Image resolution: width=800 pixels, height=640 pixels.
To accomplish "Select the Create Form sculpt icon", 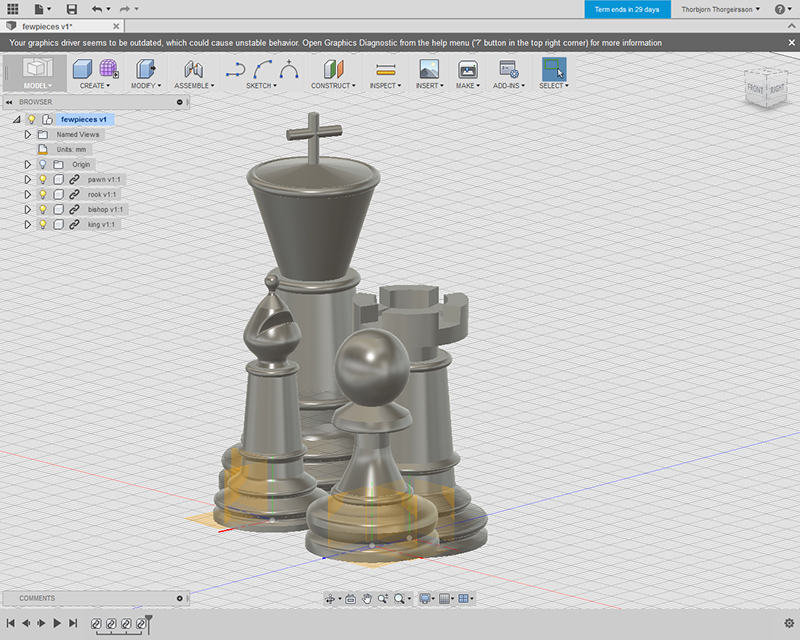I will 109,68.
